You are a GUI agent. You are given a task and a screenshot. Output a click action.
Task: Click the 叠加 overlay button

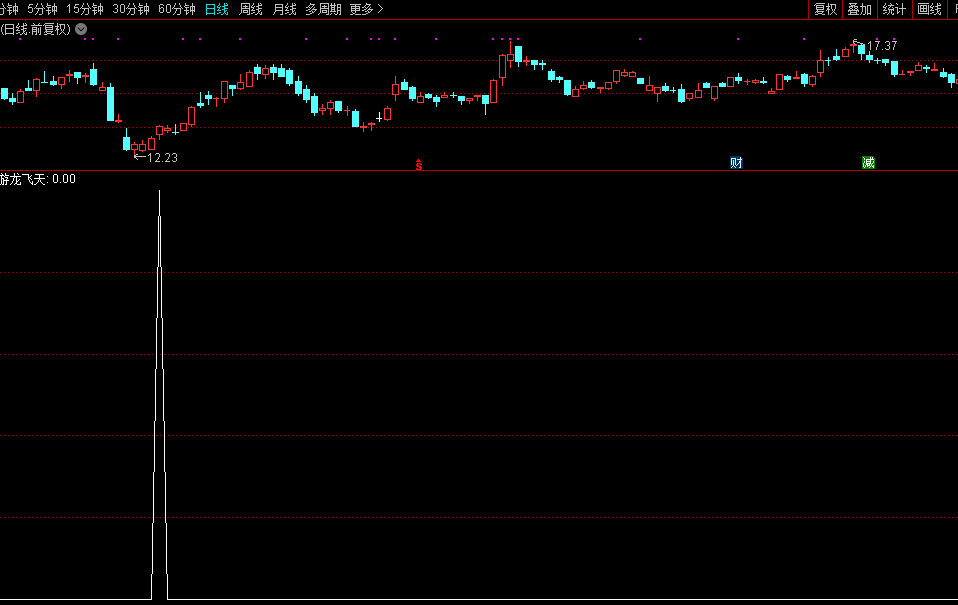click(859, 9)
